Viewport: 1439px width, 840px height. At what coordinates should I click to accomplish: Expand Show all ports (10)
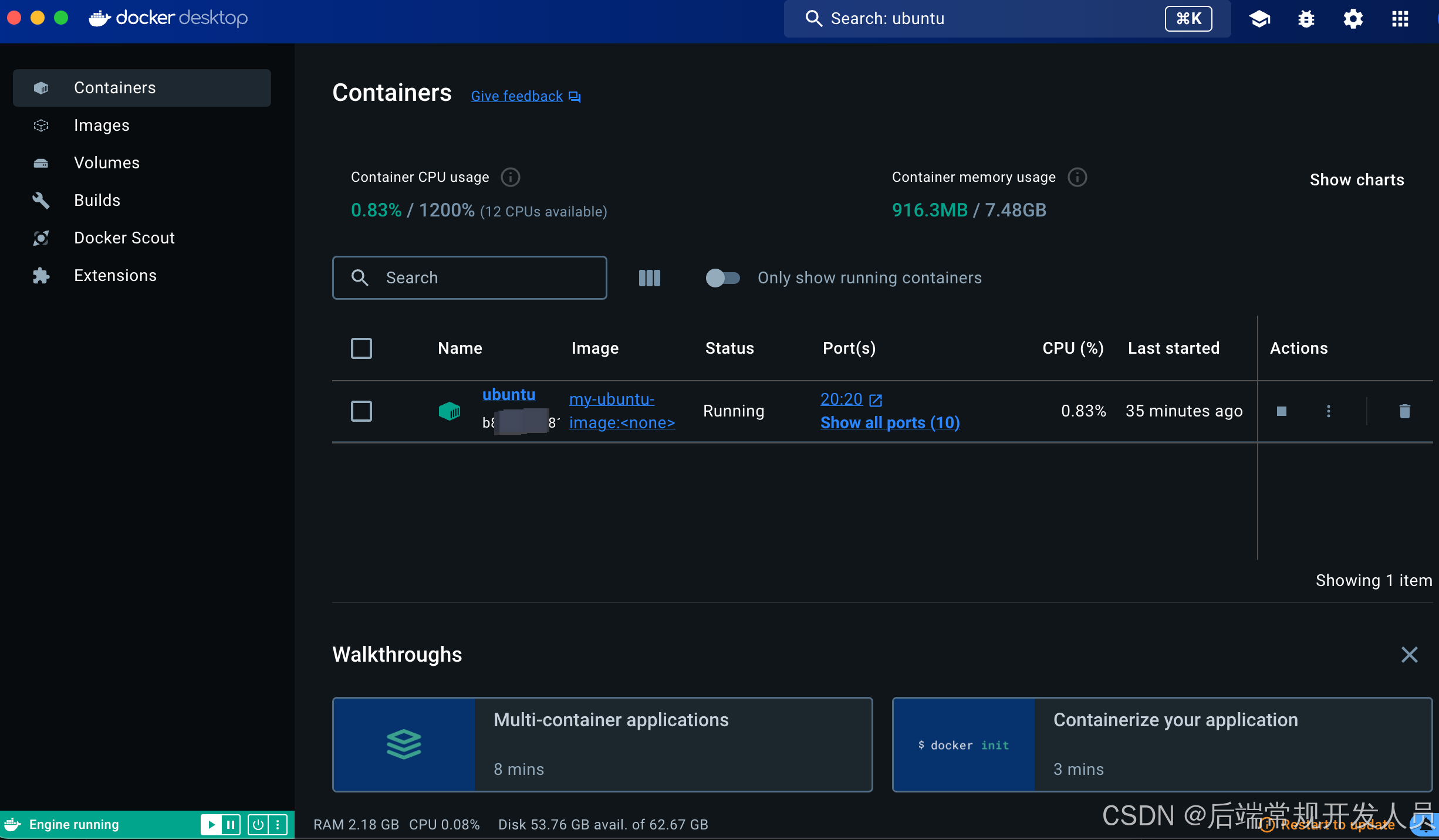pos(890,423)
